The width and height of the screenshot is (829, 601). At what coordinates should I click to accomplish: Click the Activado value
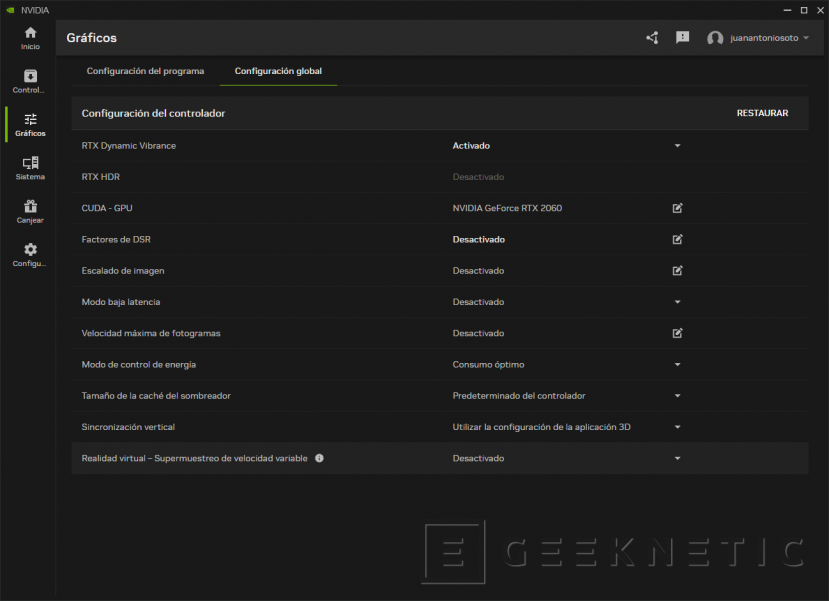pyautogui.click(x=471, y=146)
